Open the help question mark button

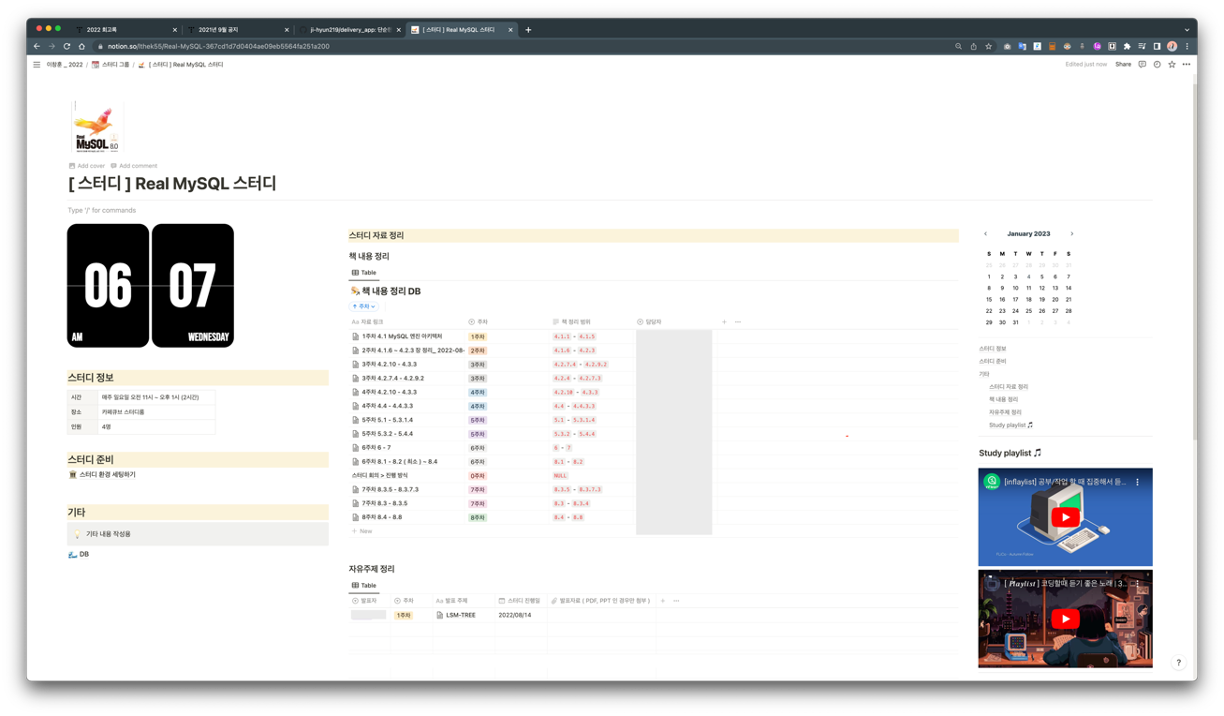tap(1178, 662)
